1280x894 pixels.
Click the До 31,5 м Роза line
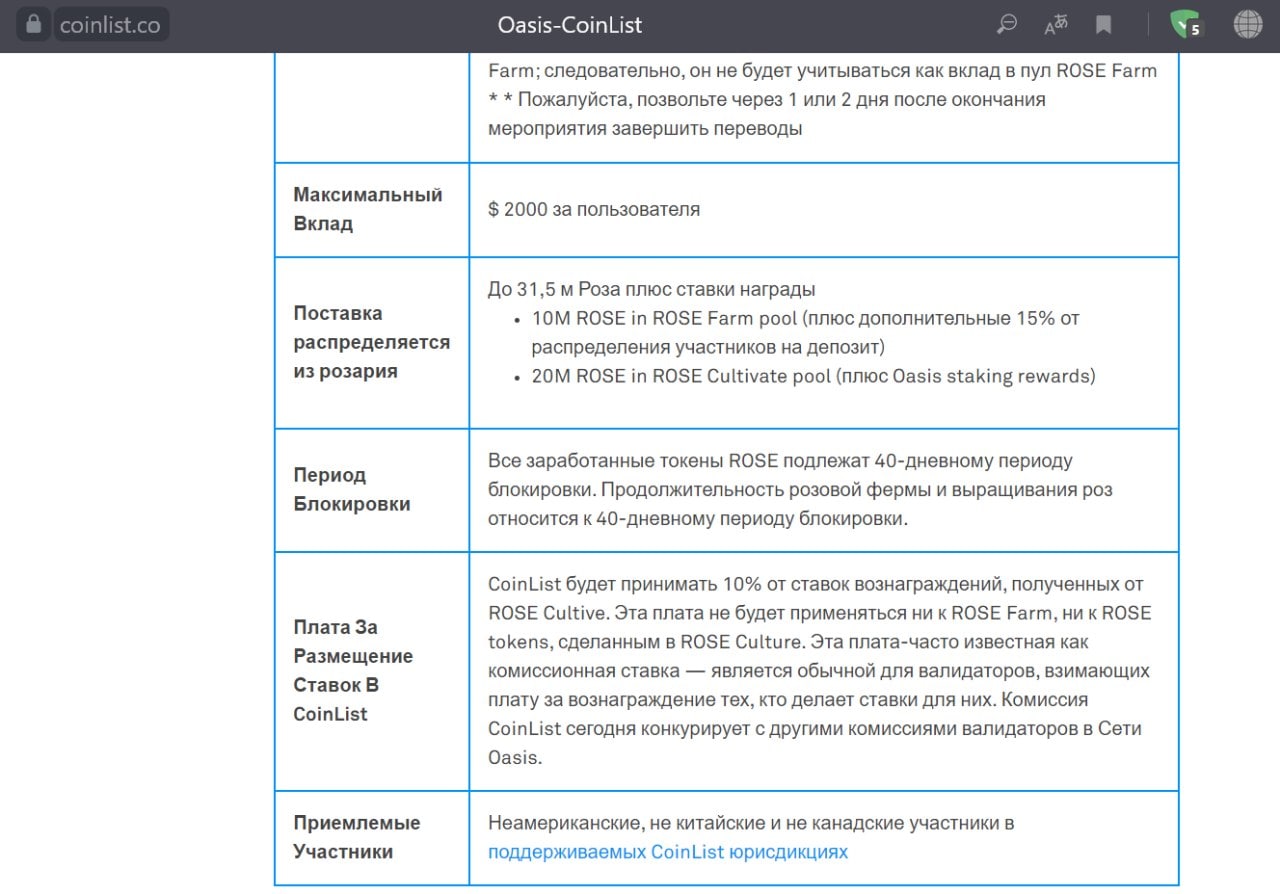[651, 289]
